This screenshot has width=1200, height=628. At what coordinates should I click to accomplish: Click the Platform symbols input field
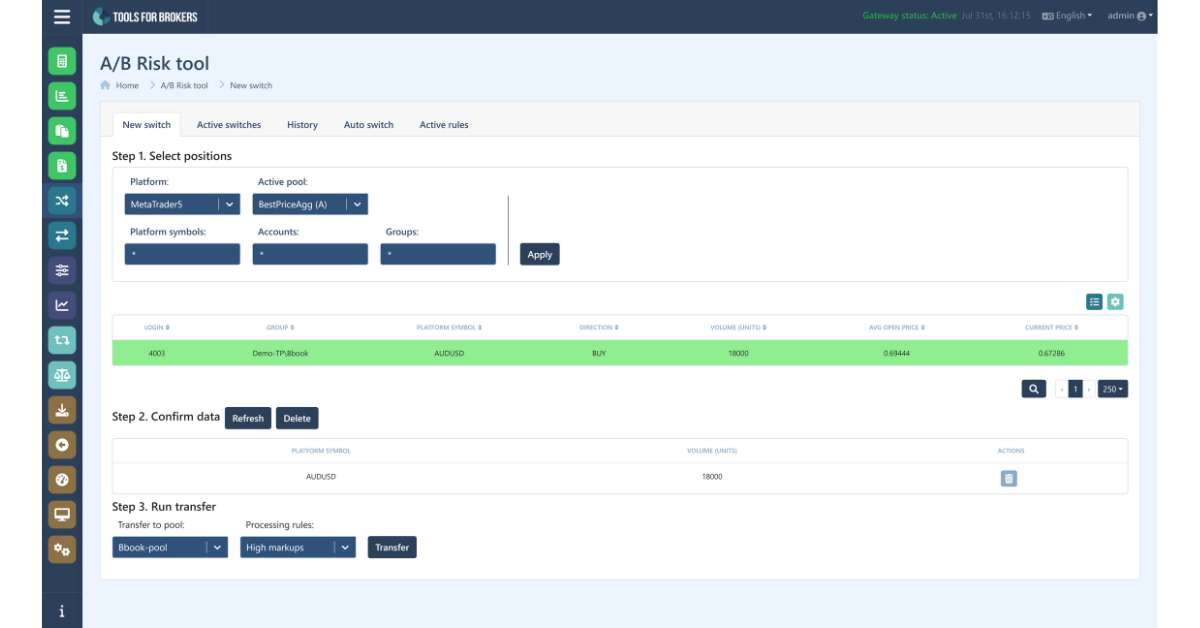[182, 254]
